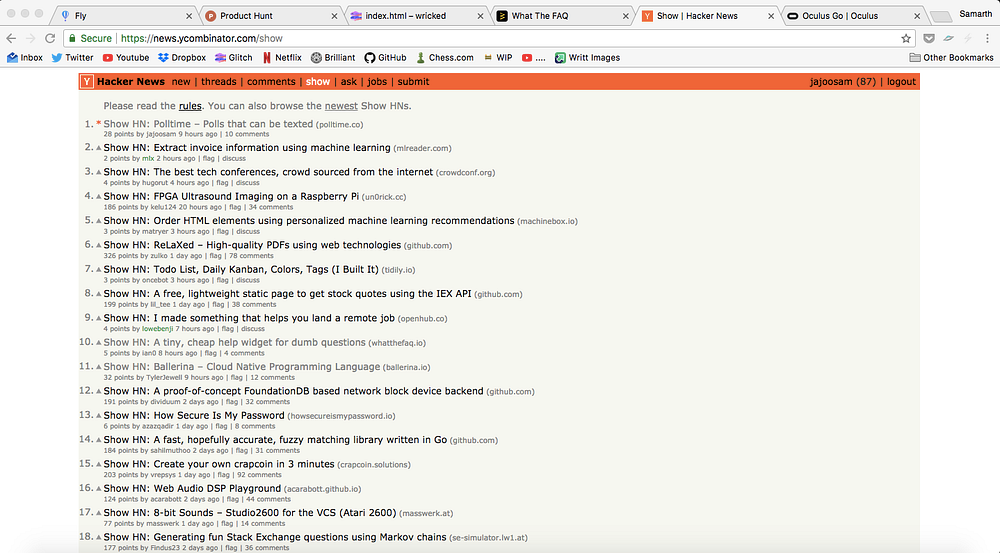
Task: Upvote How Secure Is My Password story
Action: pyautogui.click(x=99, y=416)
